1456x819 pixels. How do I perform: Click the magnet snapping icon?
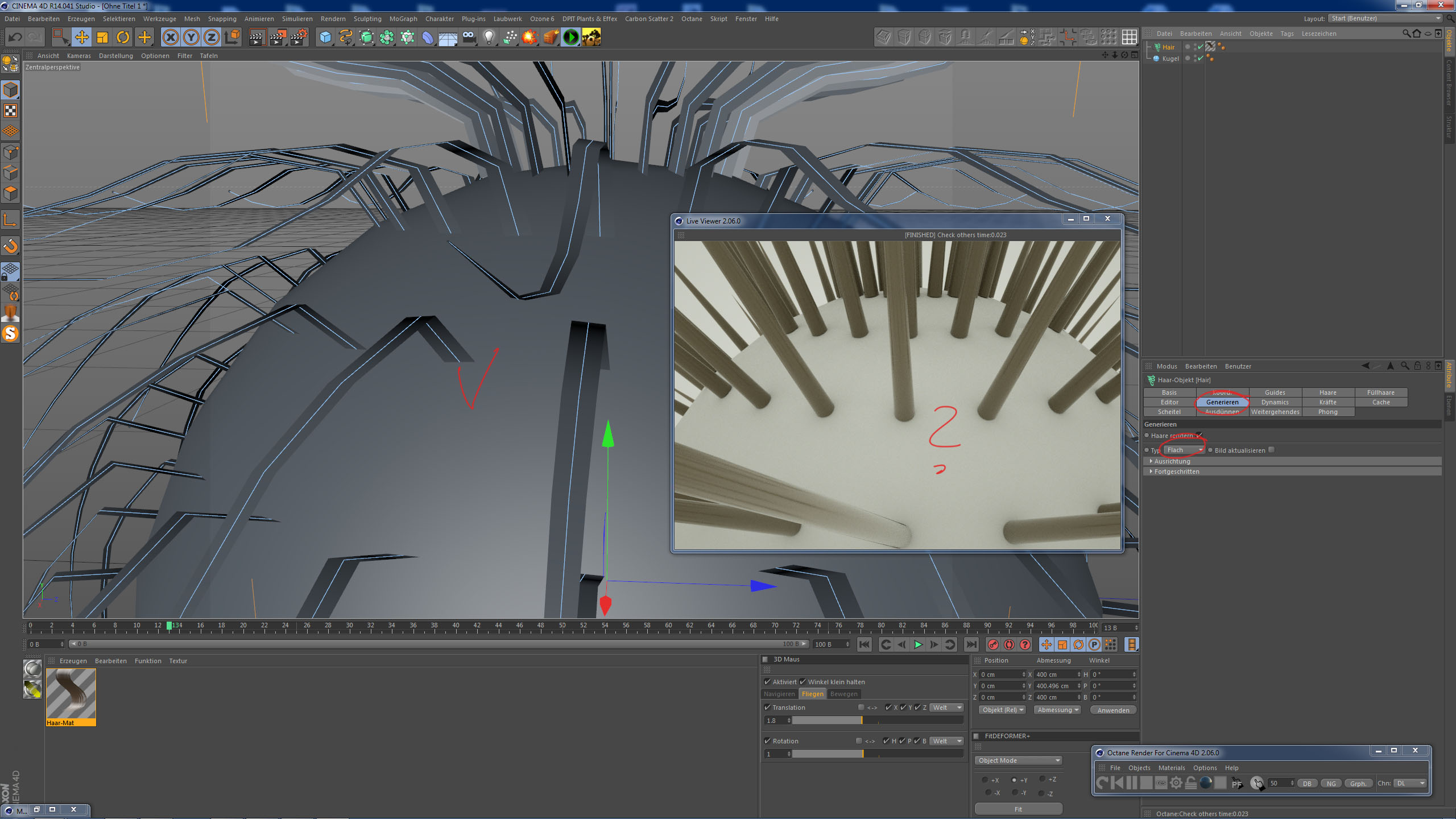pos(11,246)
